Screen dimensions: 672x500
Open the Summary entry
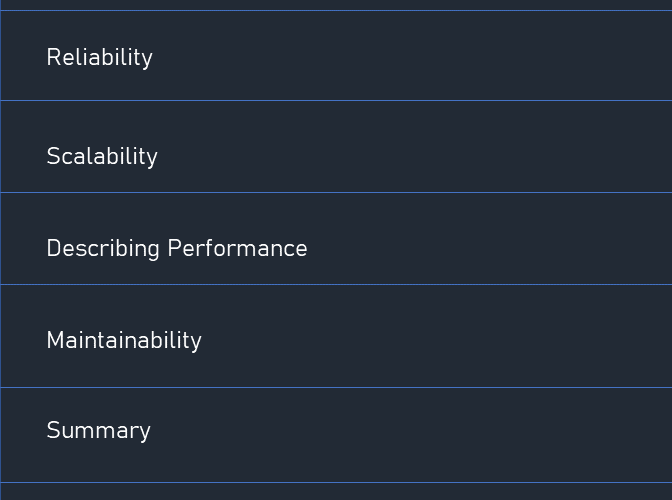[336, 435]
